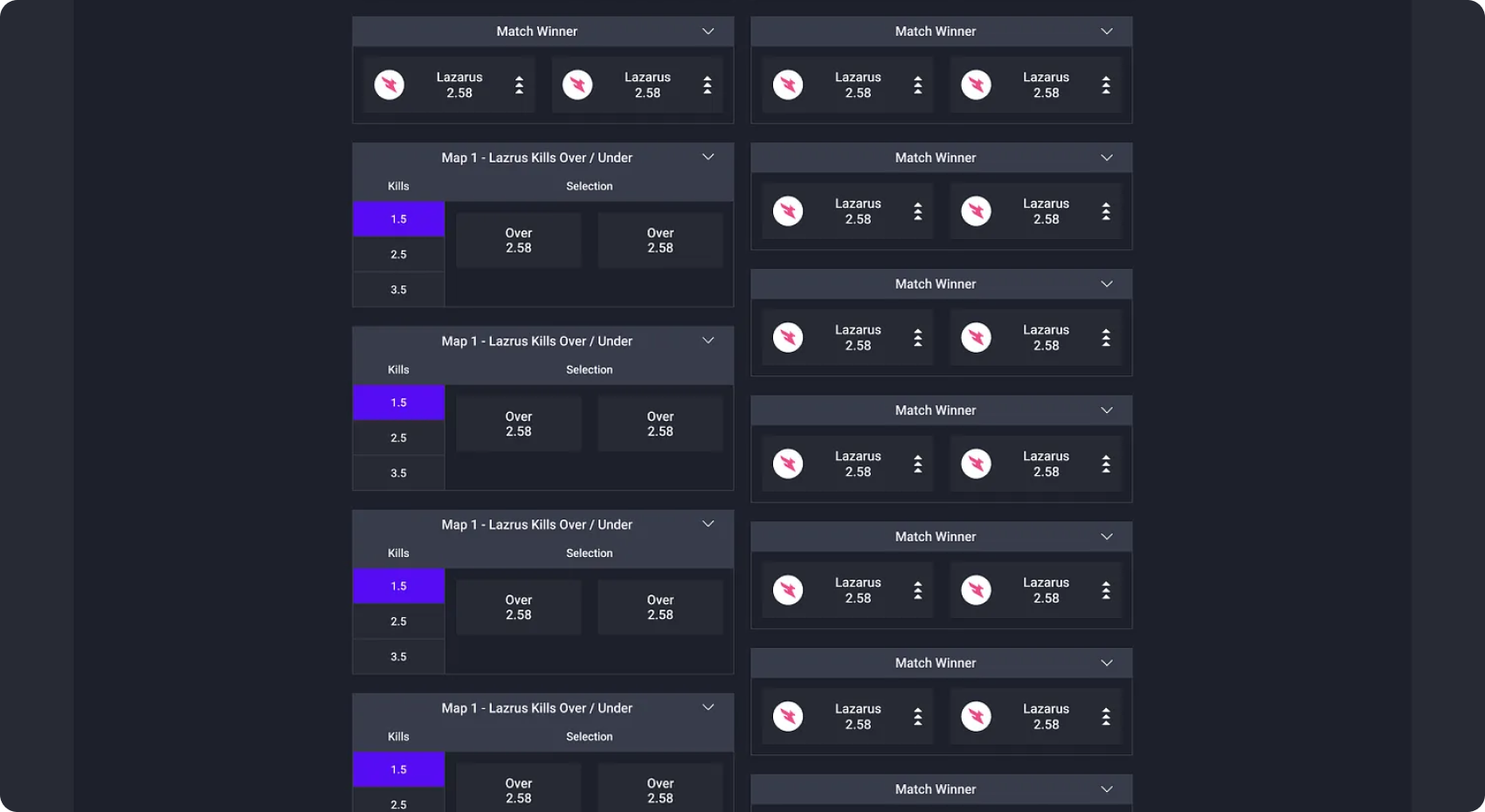Click the chevron on the bottom-right Match Winner header
The image size is (1485, 812).
click(1107, 788)
